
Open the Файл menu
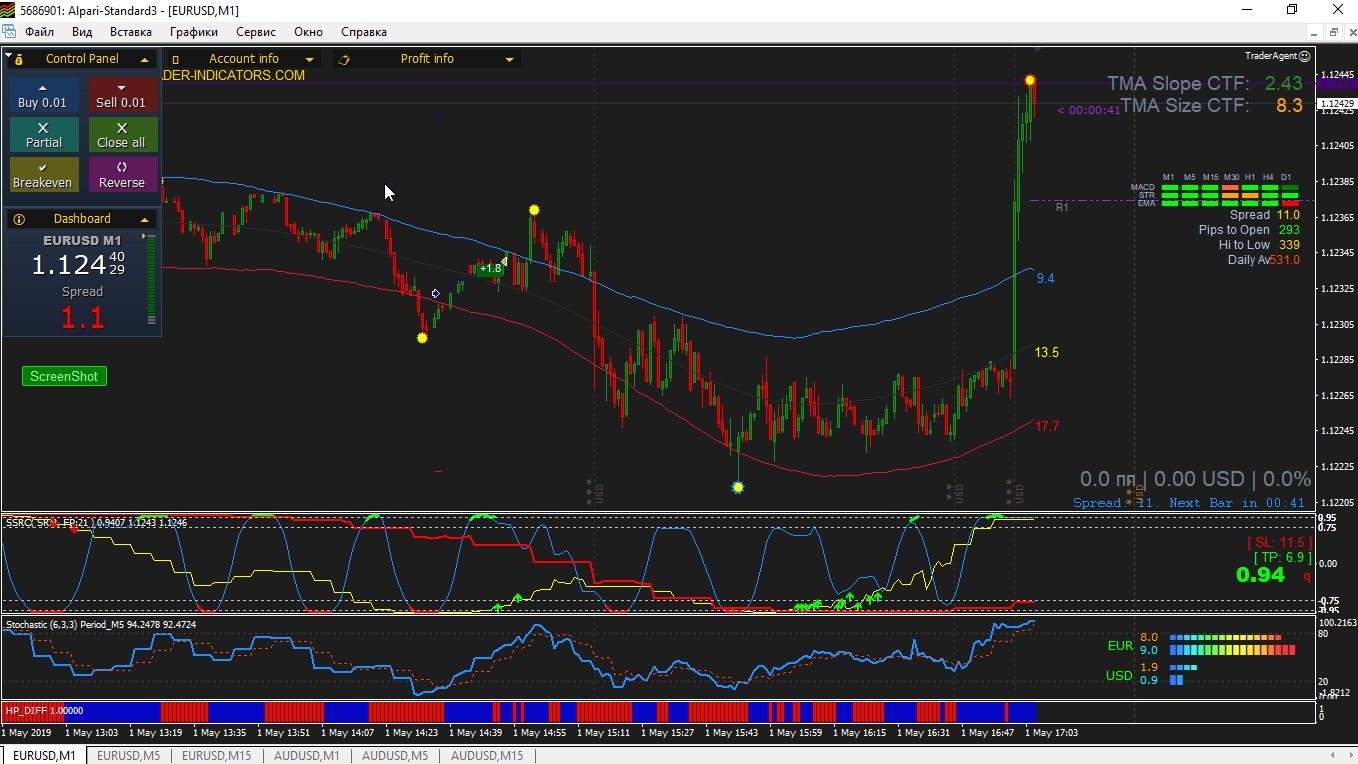(40, 32)
